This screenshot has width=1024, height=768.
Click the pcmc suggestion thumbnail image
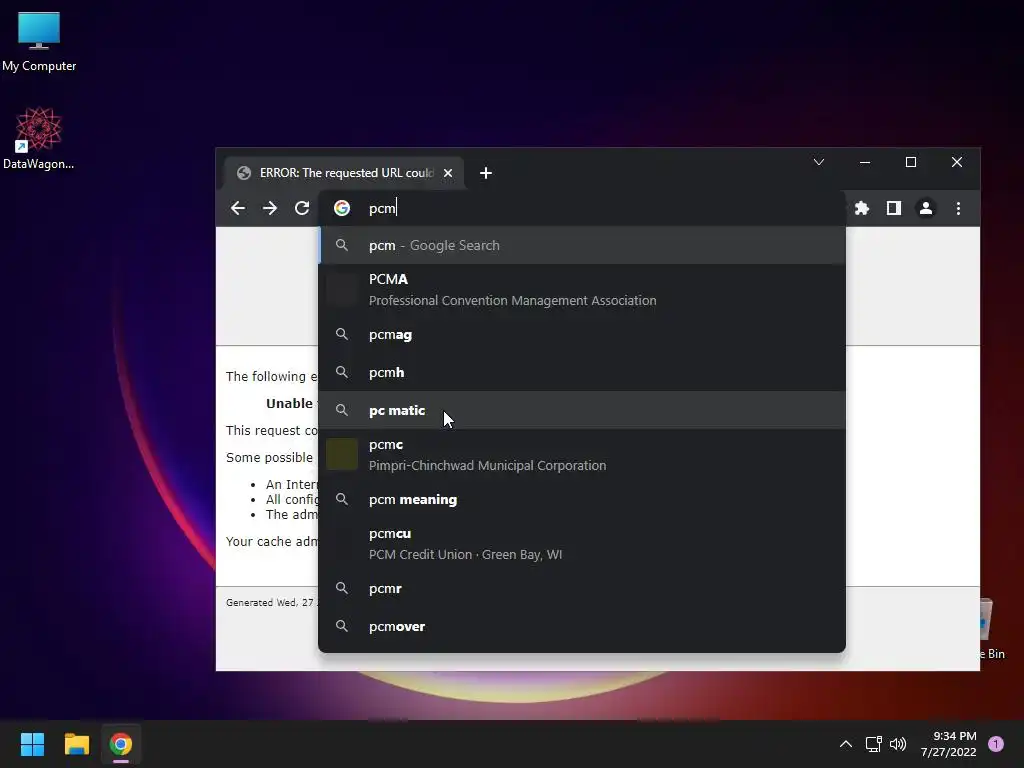342,455
